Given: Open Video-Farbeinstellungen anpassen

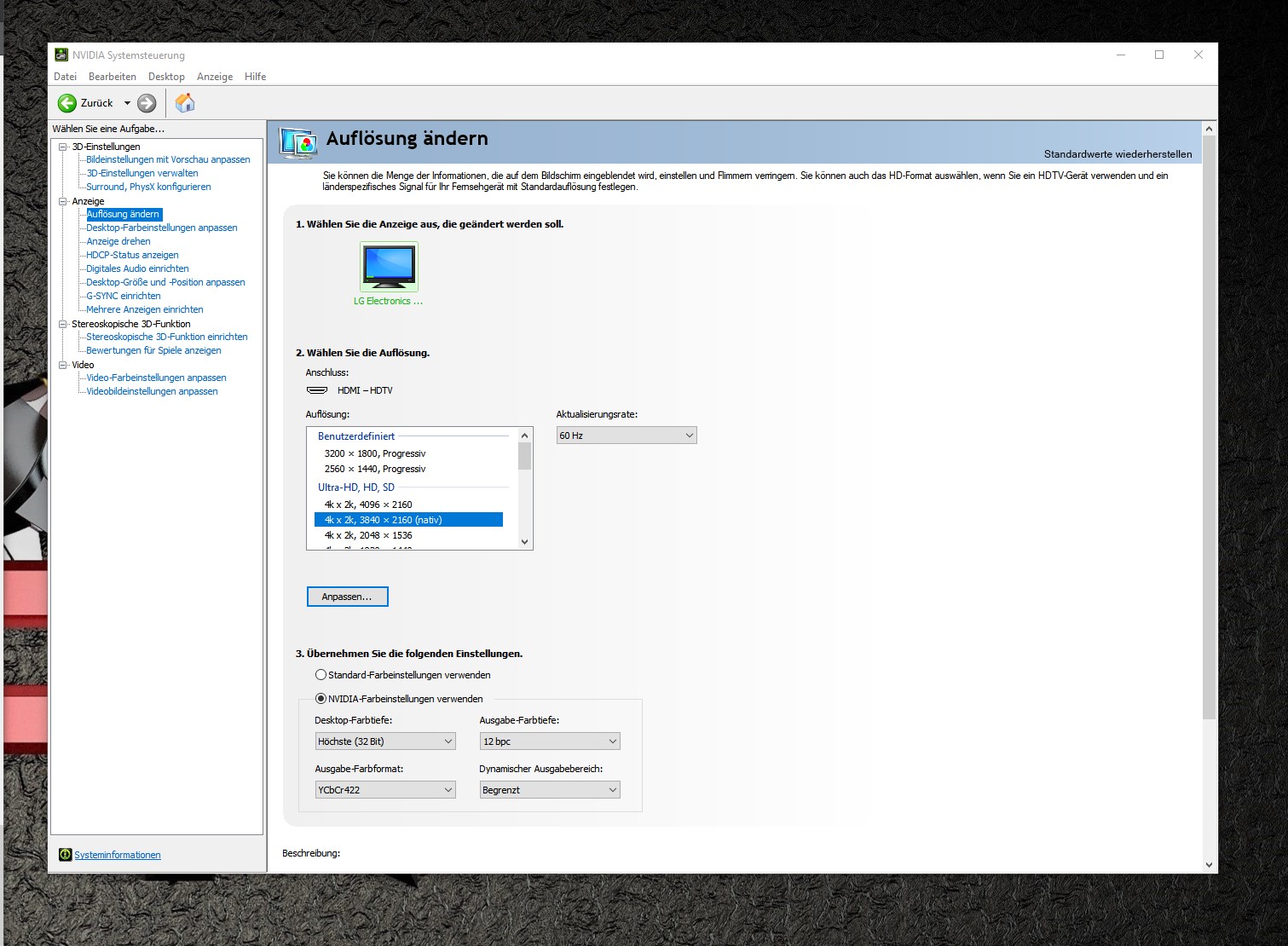Looking at the screenshot, I should [156, 378].
